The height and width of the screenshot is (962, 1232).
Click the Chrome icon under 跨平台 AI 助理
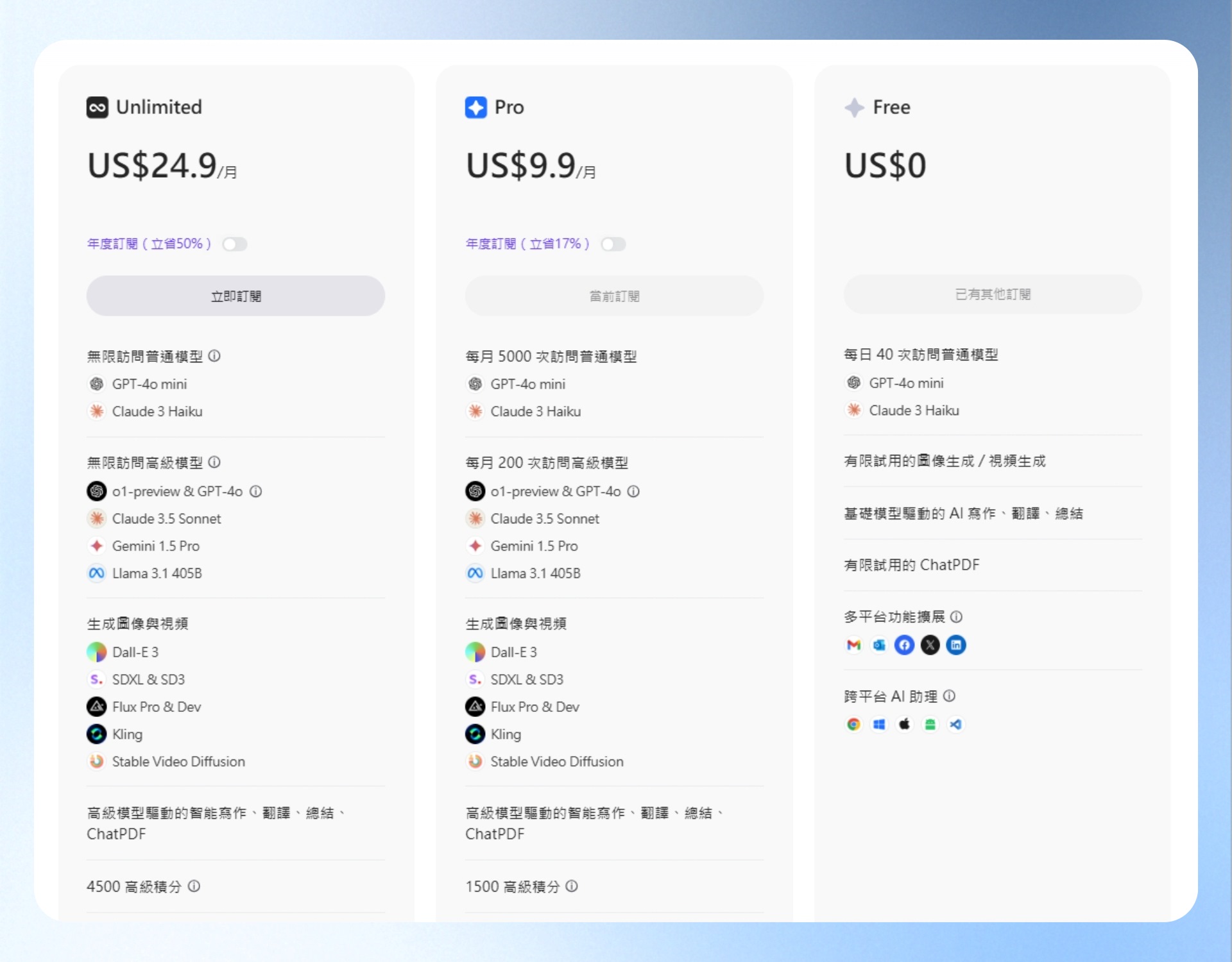853,724
